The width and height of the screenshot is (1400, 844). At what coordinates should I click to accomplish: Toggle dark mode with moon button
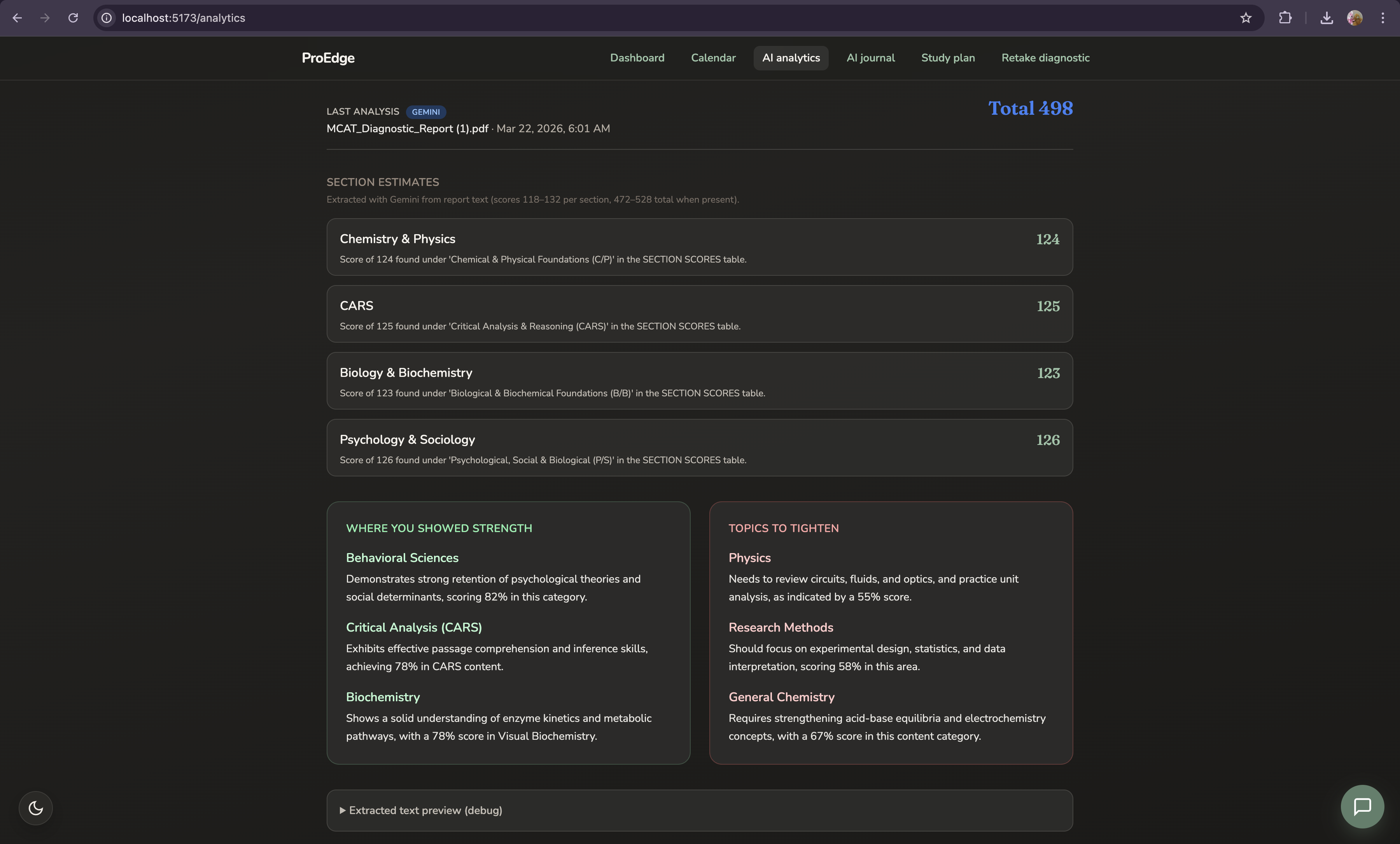tap(36, 807)
